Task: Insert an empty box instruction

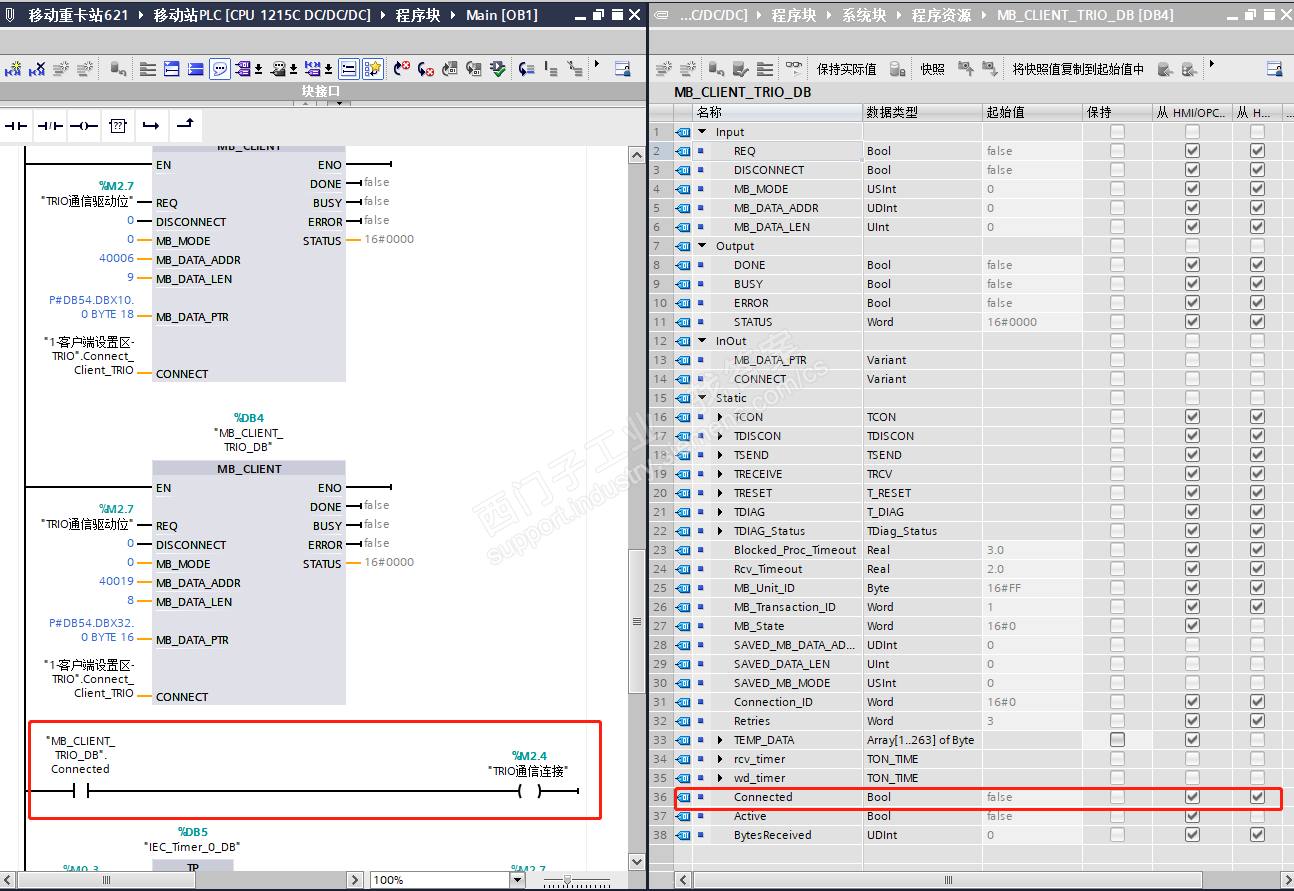Action: (x=118, y=125)
